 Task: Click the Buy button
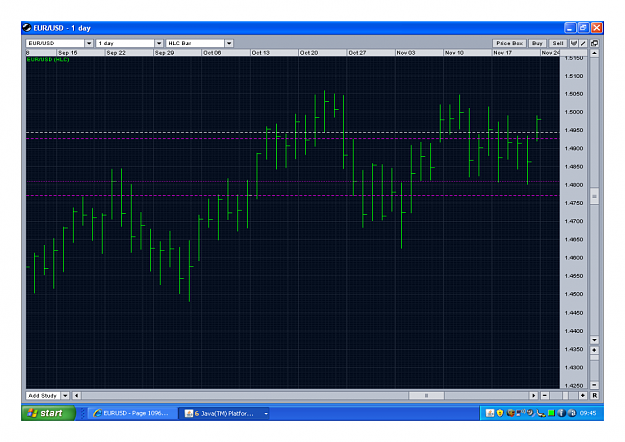tap(537, 43)
